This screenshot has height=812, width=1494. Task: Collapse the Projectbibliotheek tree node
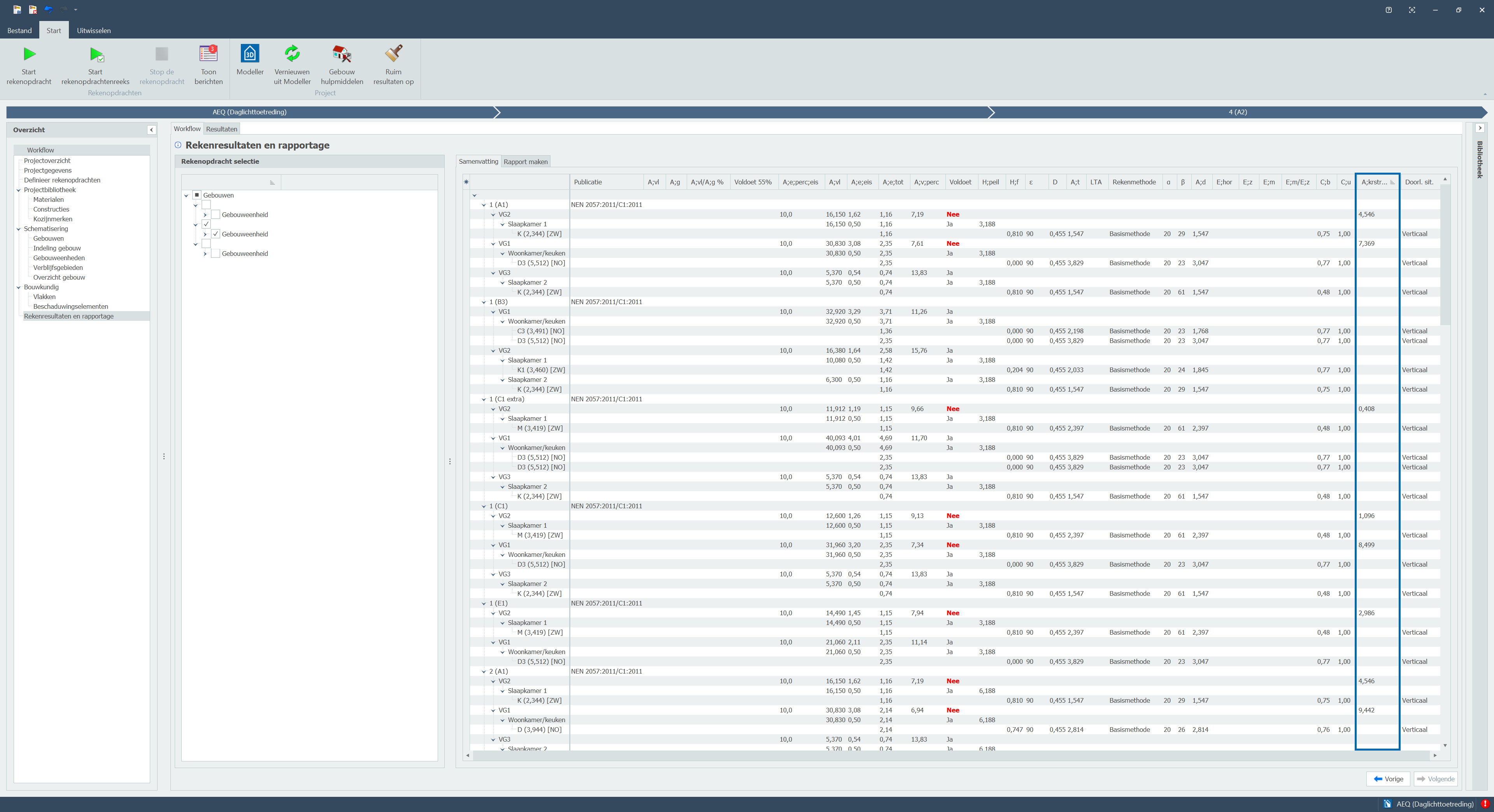(19, 190)
